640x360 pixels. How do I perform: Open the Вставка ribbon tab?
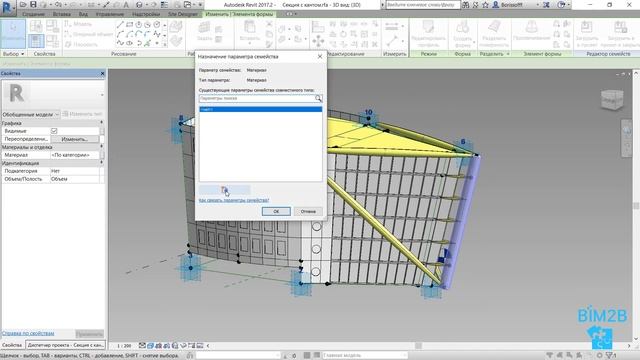[62, 14]
